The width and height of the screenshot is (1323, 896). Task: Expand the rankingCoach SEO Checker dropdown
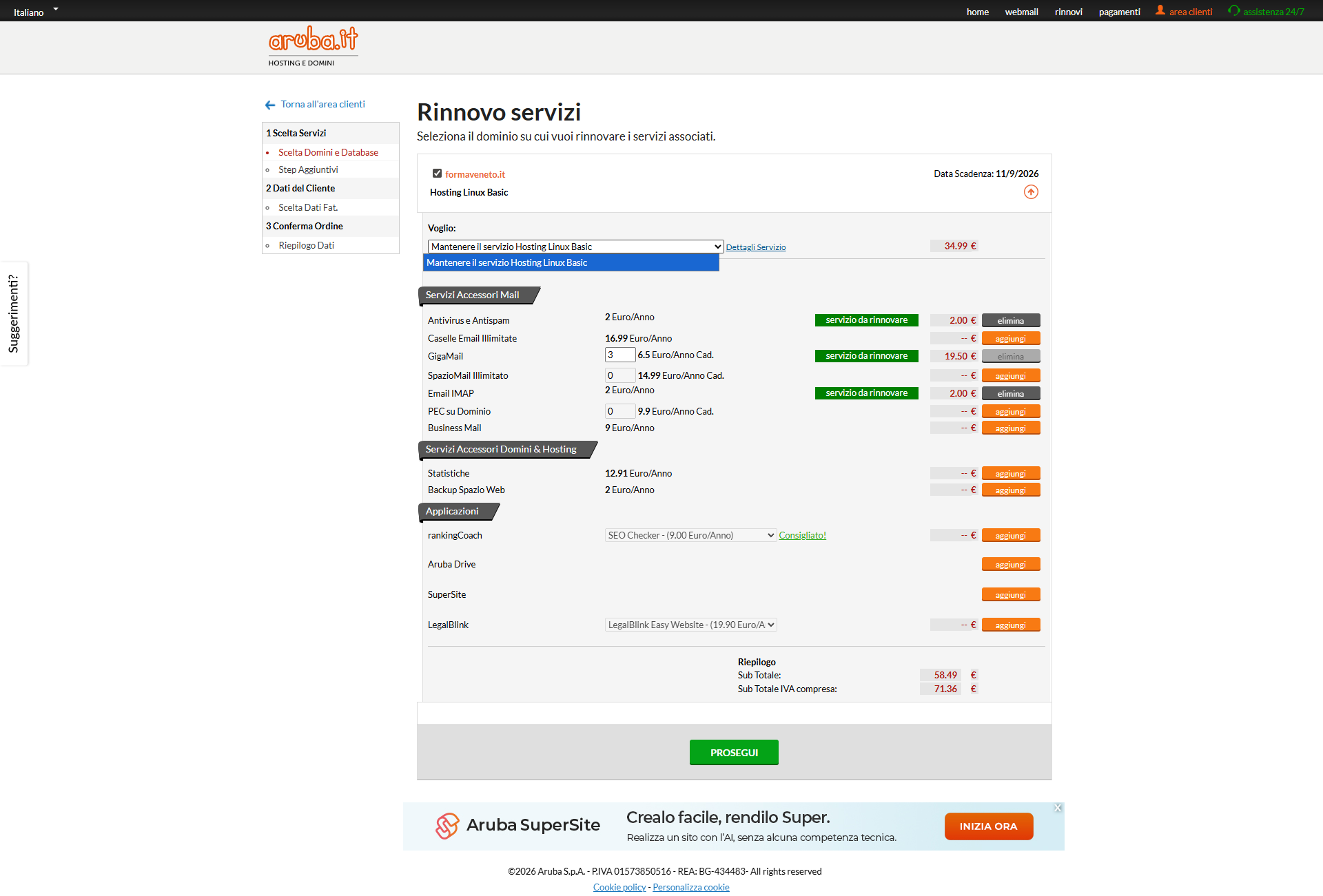click(690, 535)
